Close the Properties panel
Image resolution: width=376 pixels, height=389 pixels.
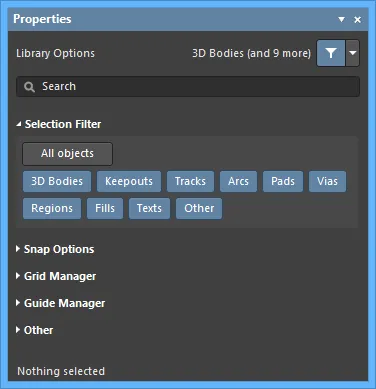(x=357, y=20)
